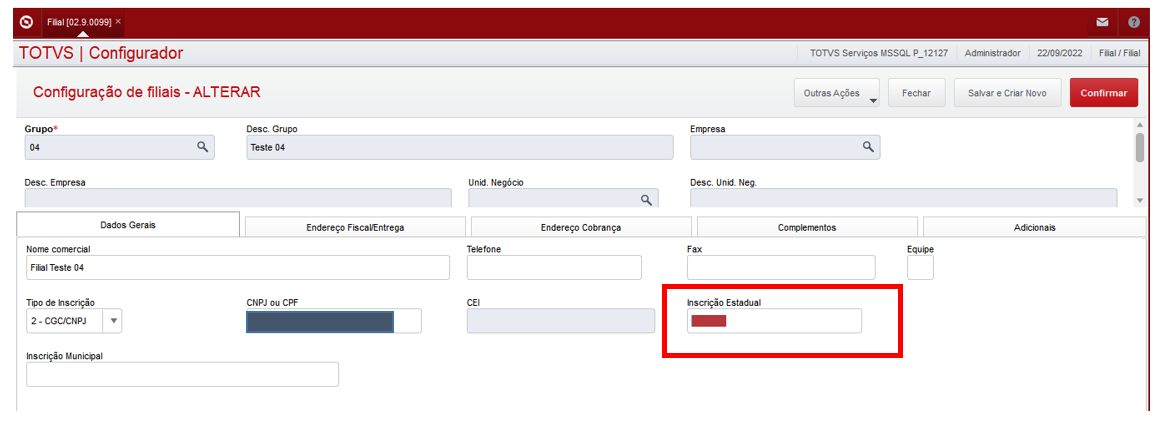Click the TOTVS | Configurador title
The height and width of the screenshot is (428, 1167).
(101, 53)
